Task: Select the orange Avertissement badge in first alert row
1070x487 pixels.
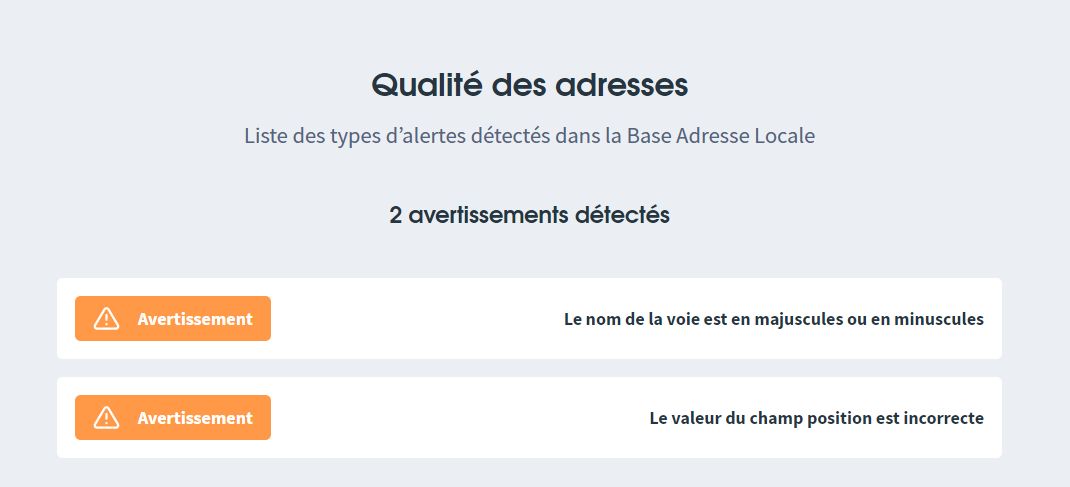Action: (x=173, y=319)
